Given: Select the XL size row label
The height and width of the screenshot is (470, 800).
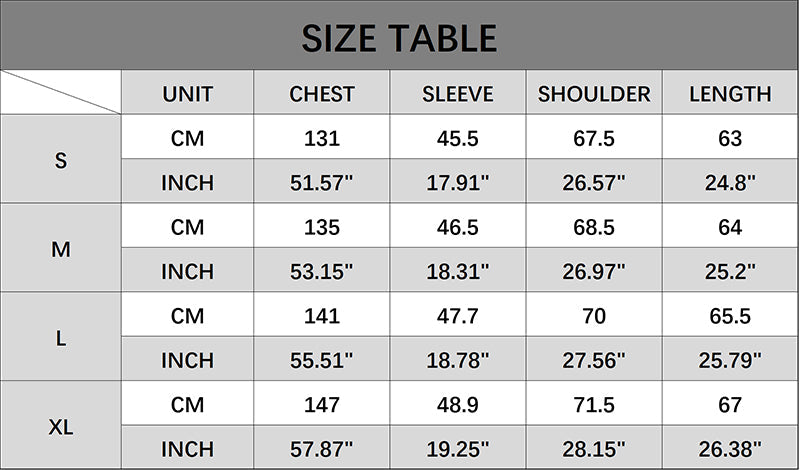Looking at the screenshot, I should click(x=61, y=427).
